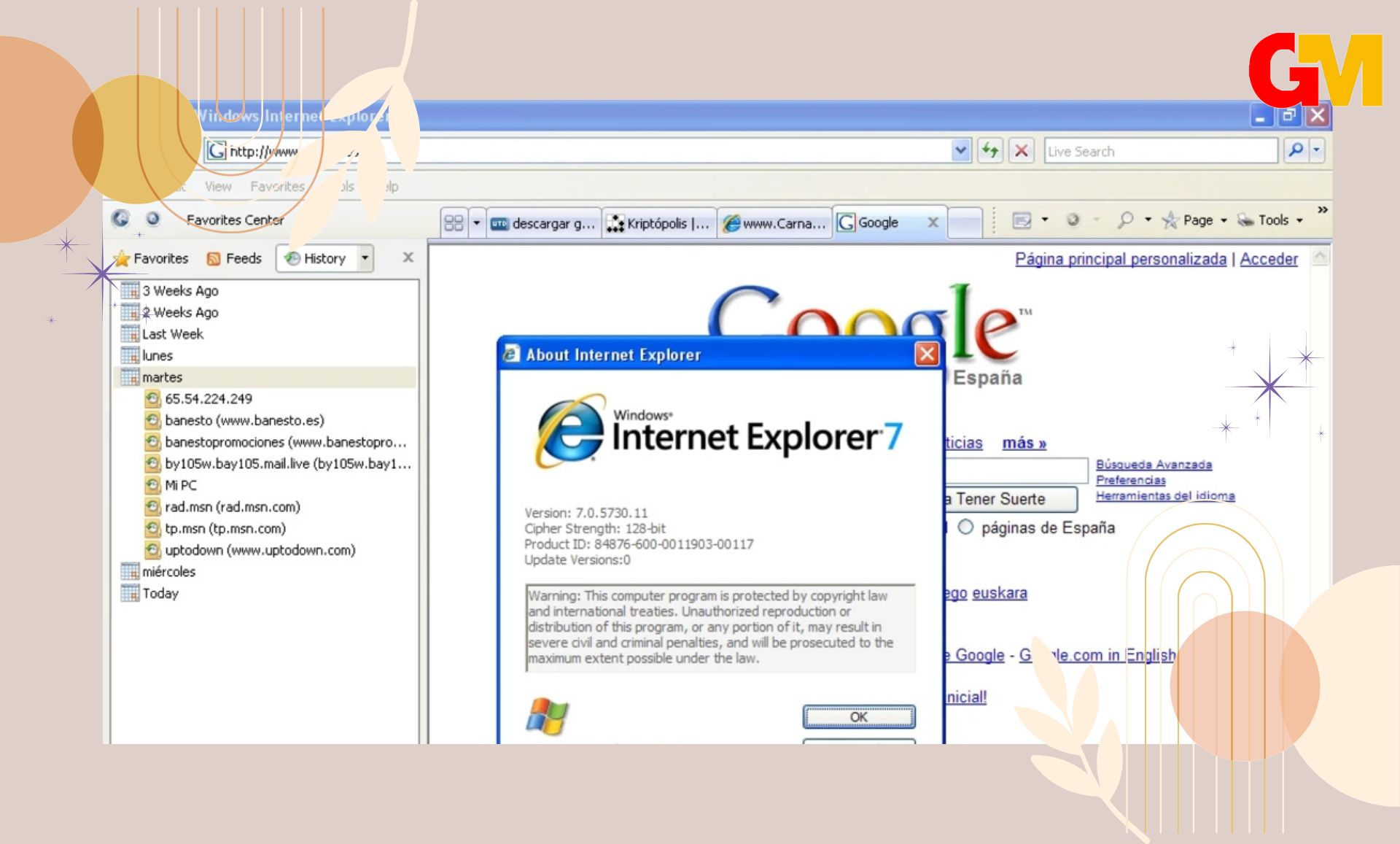Click the Preferencias link

[1130, 480]
